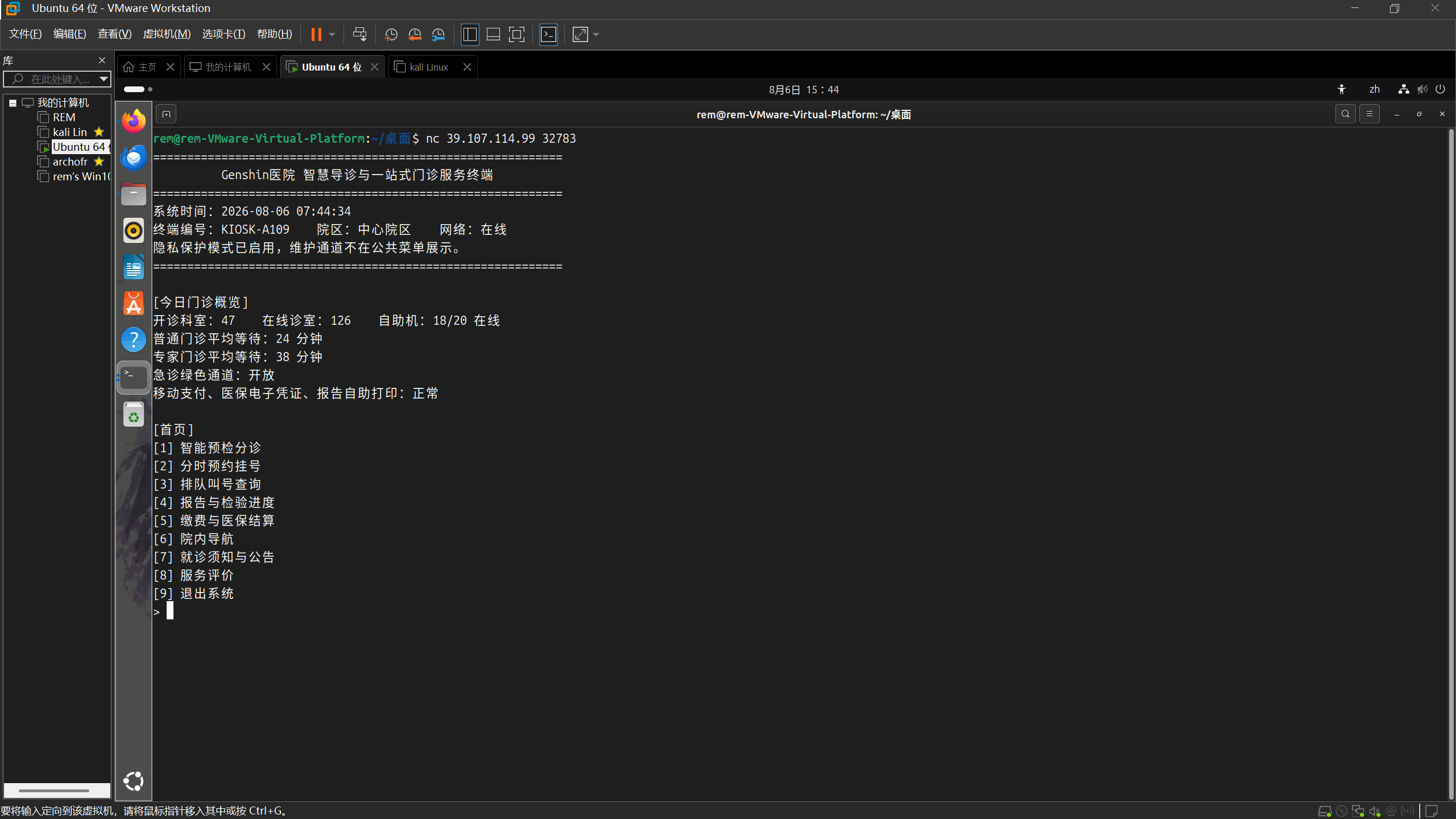Click the network icon in the GNOME top bar

pos(1404,89)
